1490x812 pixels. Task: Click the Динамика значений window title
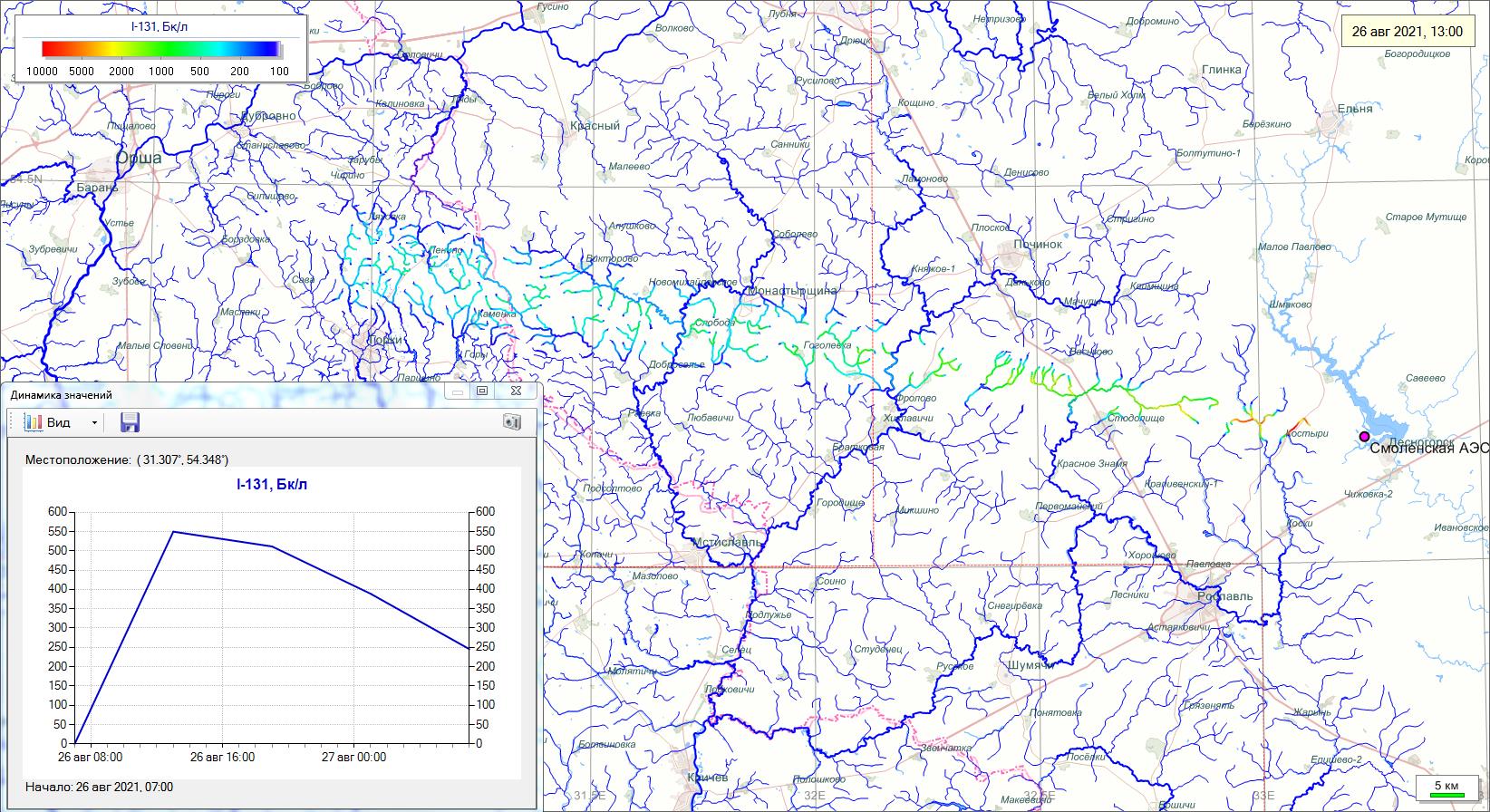coord(63,395)
